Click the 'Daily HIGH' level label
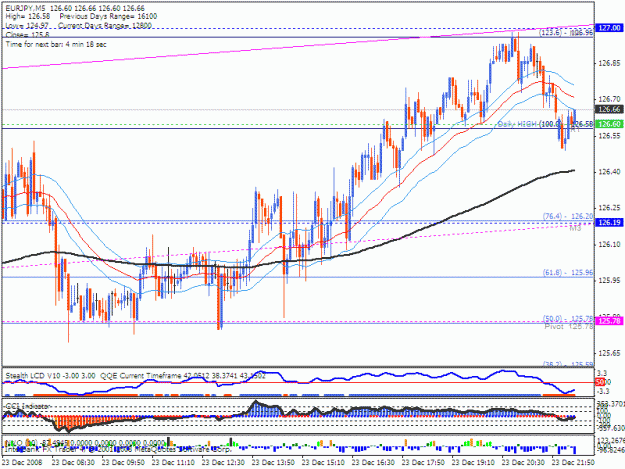The width and height of the screenshot is (625, 469). point(517,124)
